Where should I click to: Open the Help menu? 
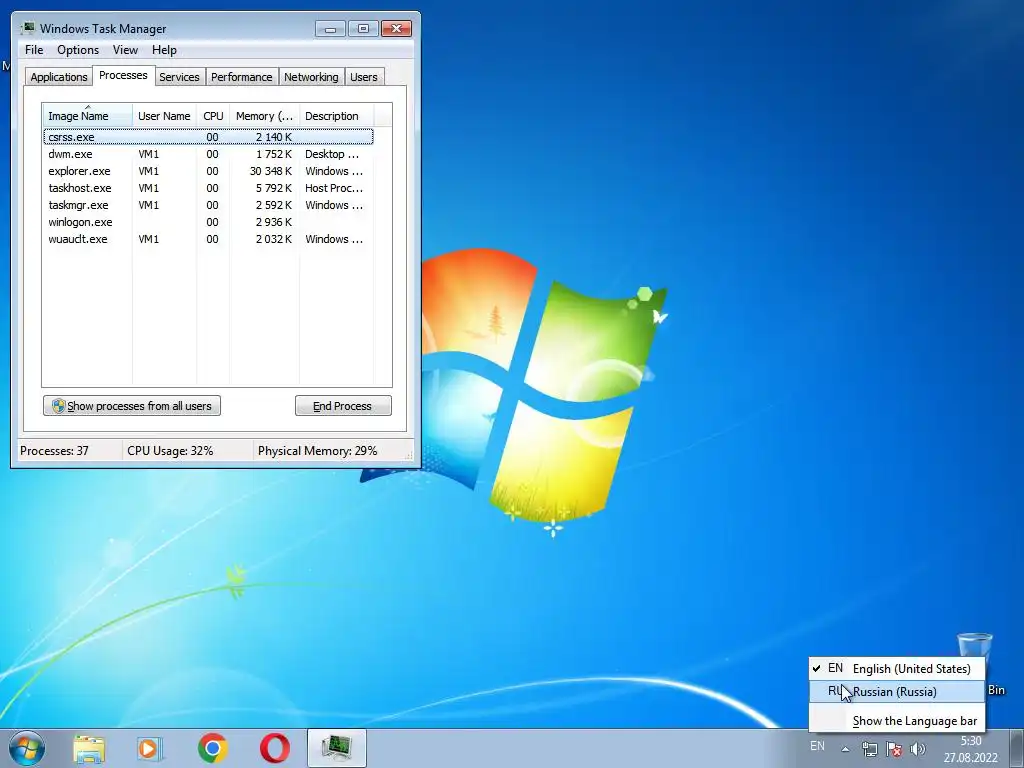[164, 50]
